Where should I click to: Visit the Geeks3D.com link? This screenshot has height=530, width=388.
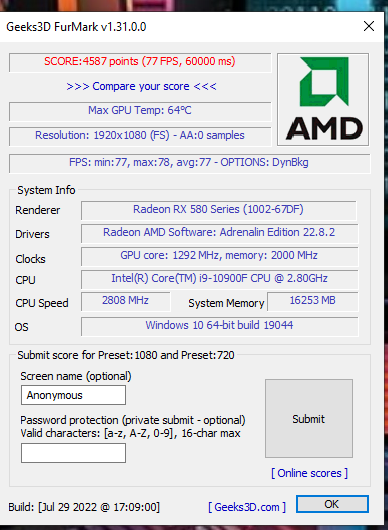(x=247, y=507)
